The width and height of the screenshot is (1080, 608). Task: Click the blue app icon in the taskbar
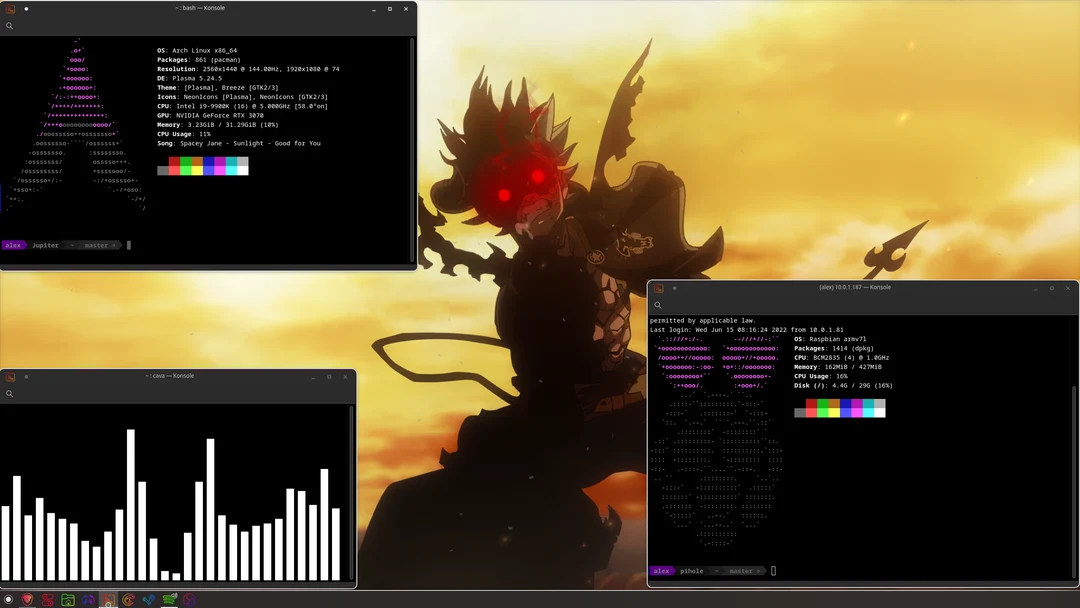(149, 600)
